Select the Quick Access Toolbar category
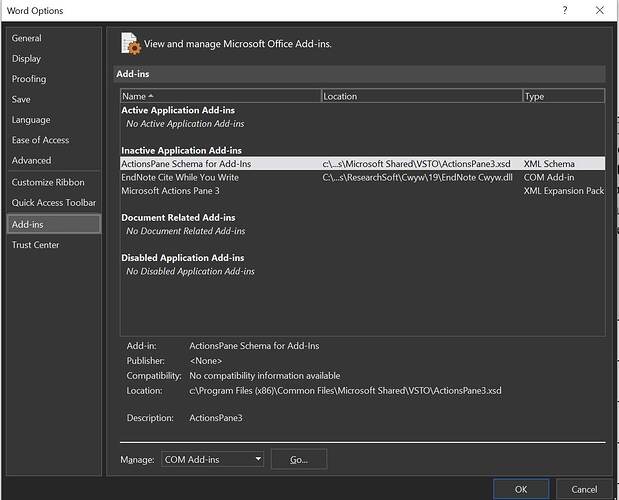 click(x=54, y=203)
